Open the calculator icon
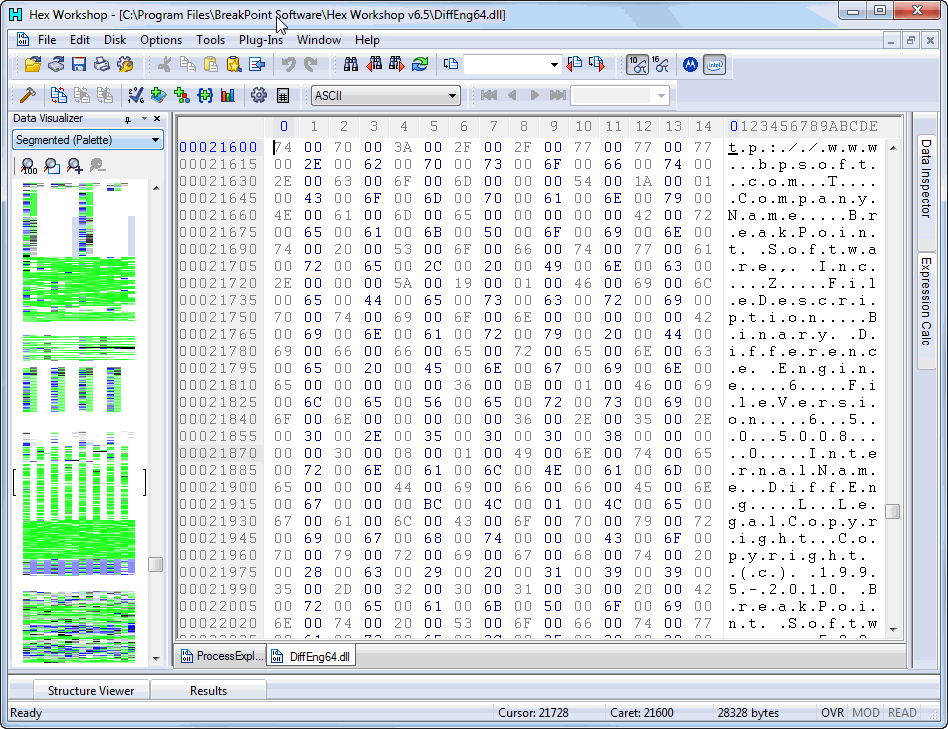The image size is (948, 729). [x=282, y=95]
